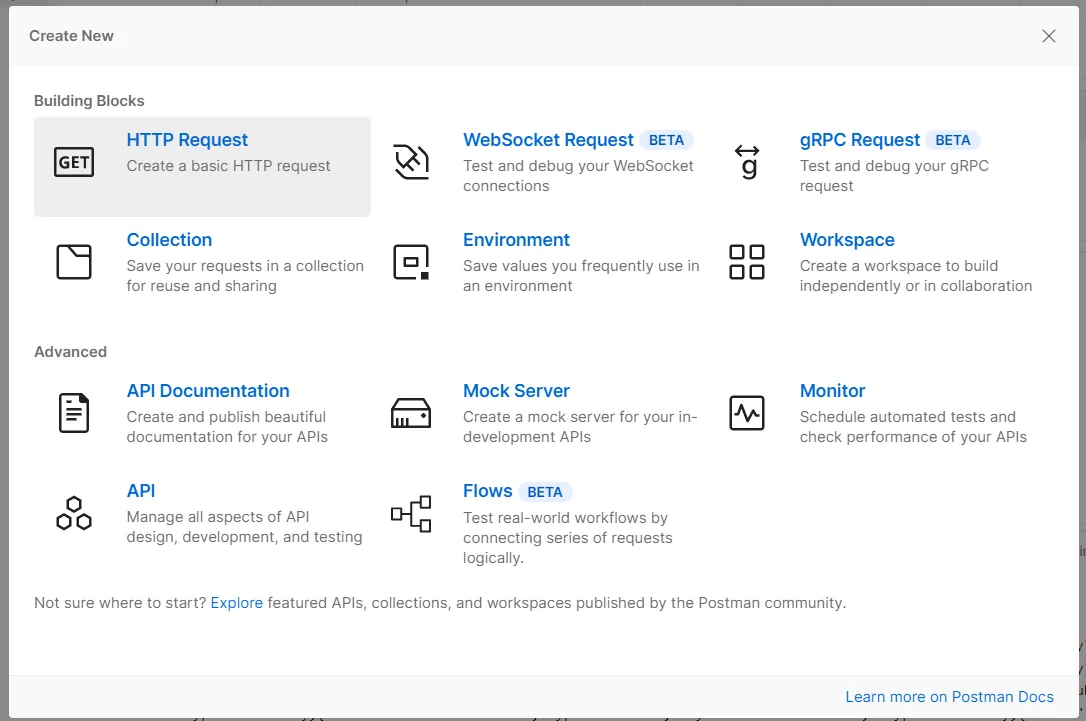Click 'Create a workspace to build' description
This screenshot has width=1086, height=721.
(x=916, y=276)
